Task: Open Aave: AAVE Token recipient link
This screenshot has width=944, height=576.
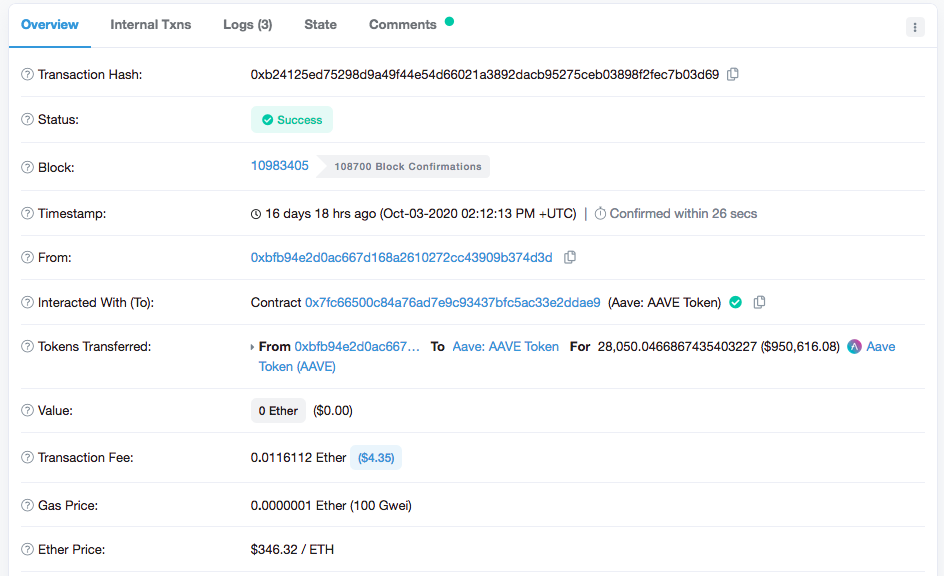Action: 506,347
